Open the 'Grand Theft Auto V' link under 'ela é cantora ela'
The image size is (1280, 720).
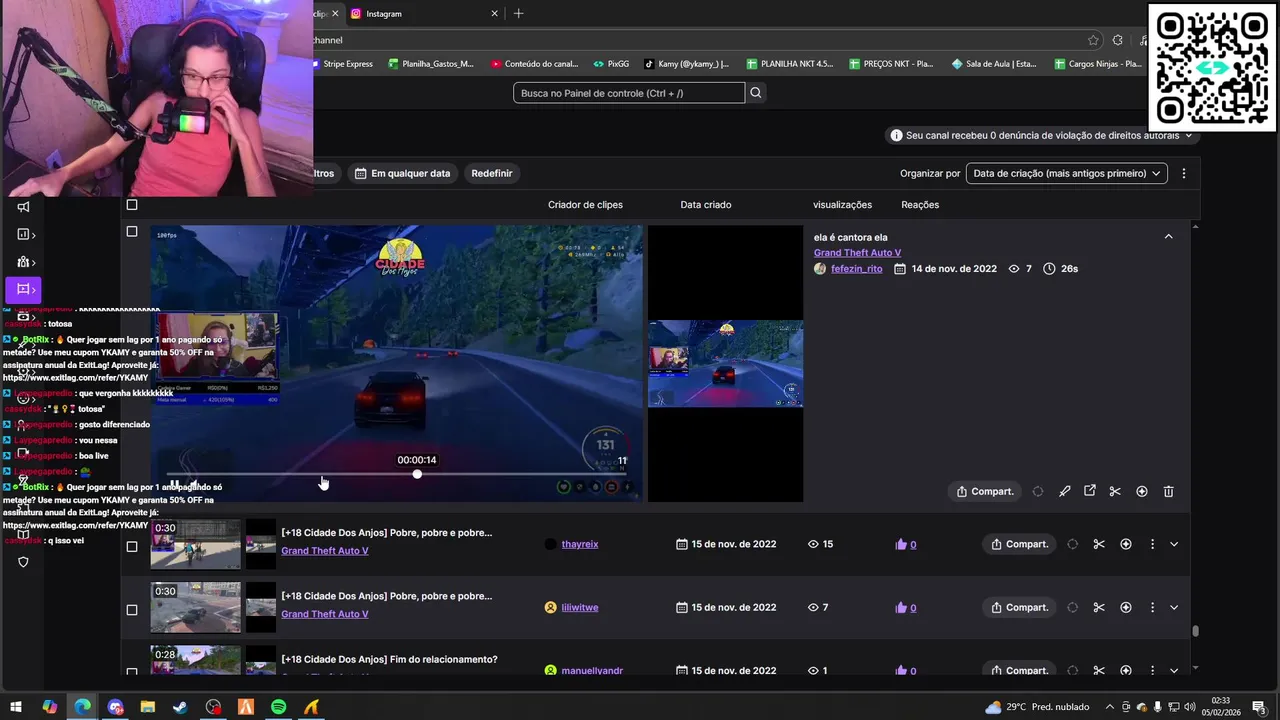point(857,253)
